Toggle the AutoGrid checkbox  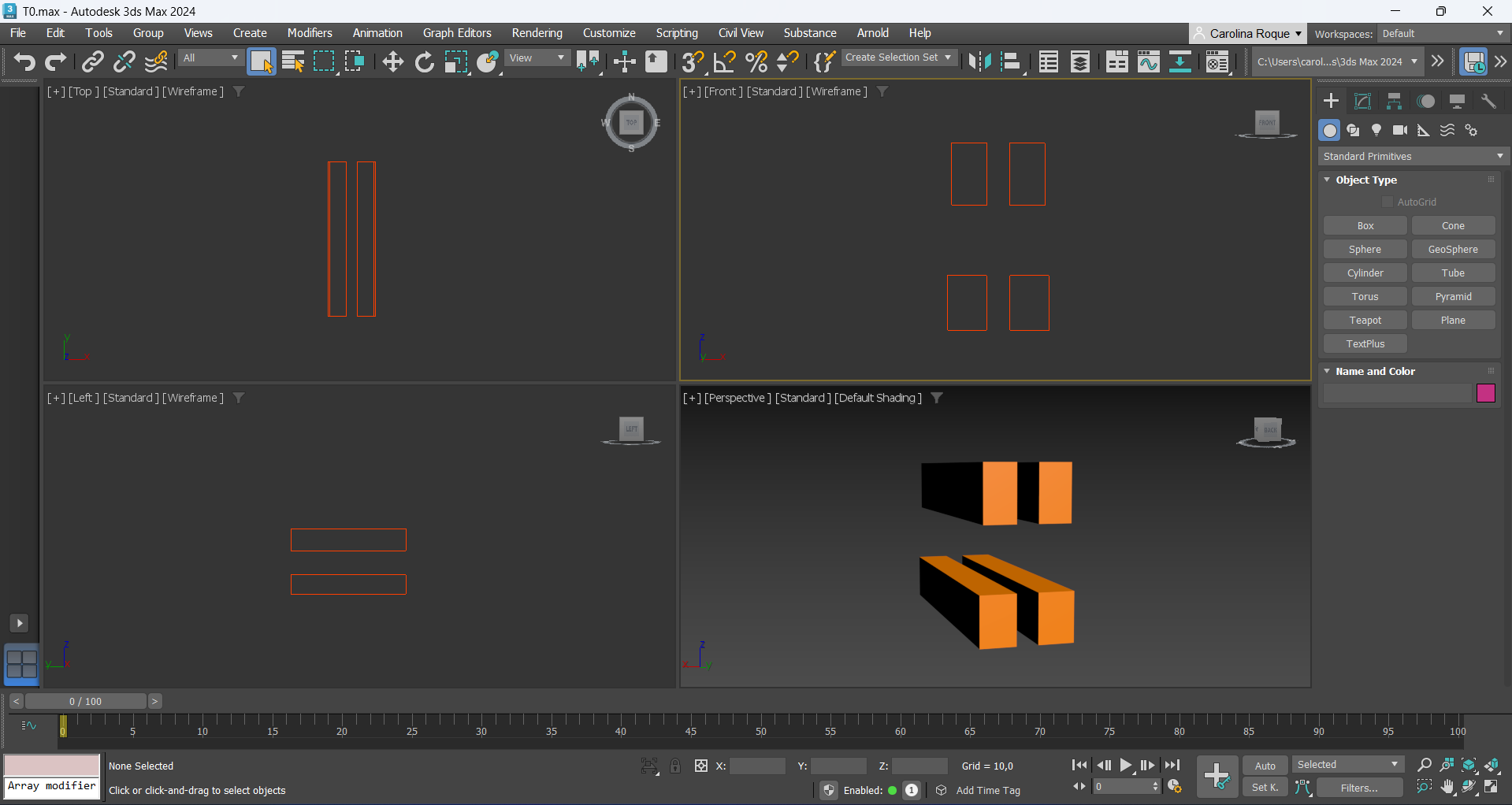pos(1388,202)
